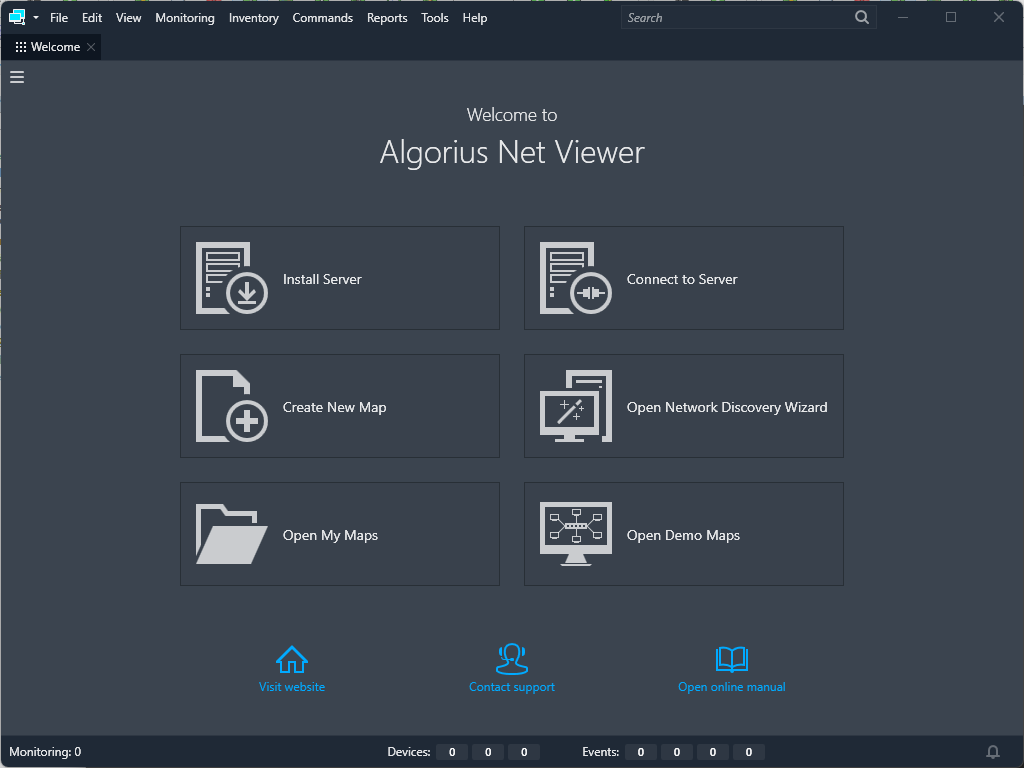Open the Tools menu
The height and width of the screenshot is (768, 1024).
pyautogui.click(x=434, y=18)
